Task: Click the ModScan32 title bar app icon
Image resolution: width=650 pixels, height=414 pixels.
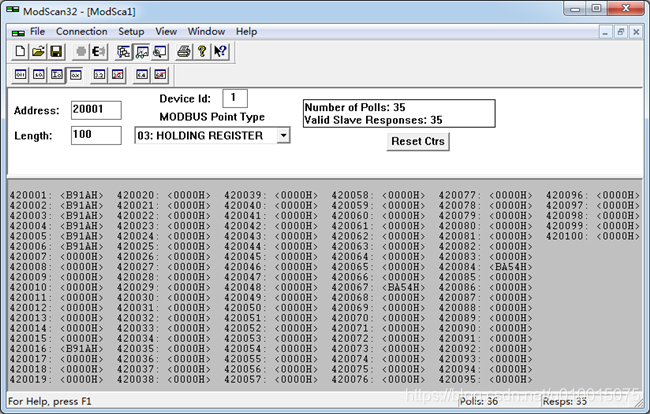Action: 12,10
